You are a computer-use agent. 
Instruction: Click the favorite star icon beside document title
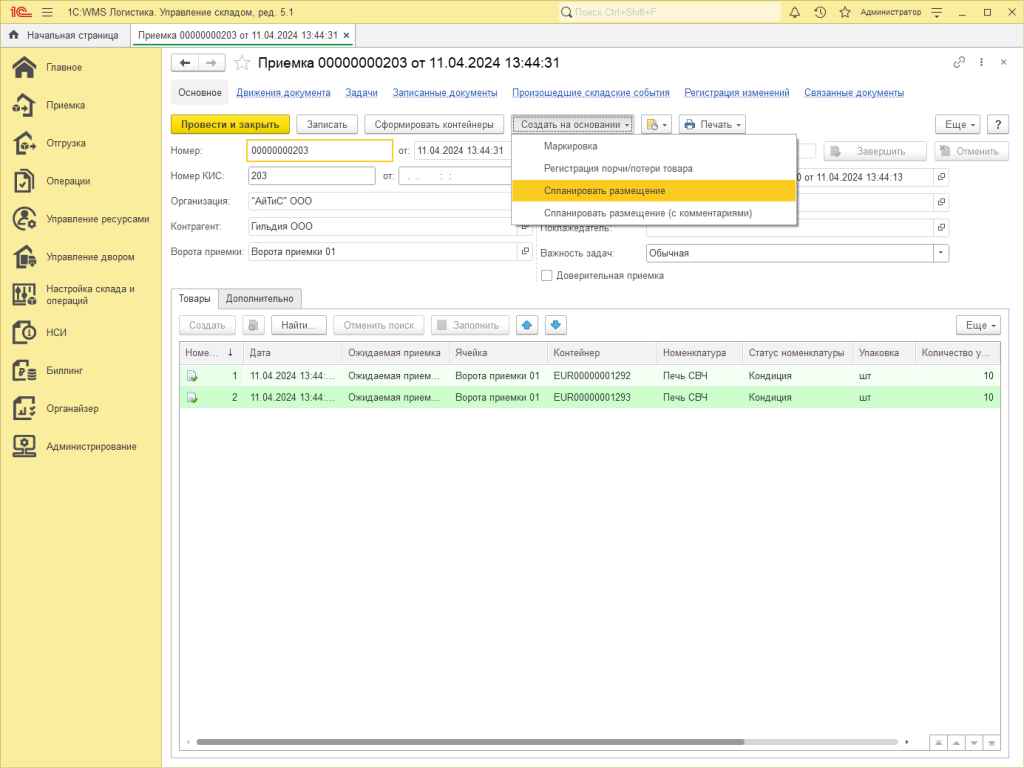241,62
